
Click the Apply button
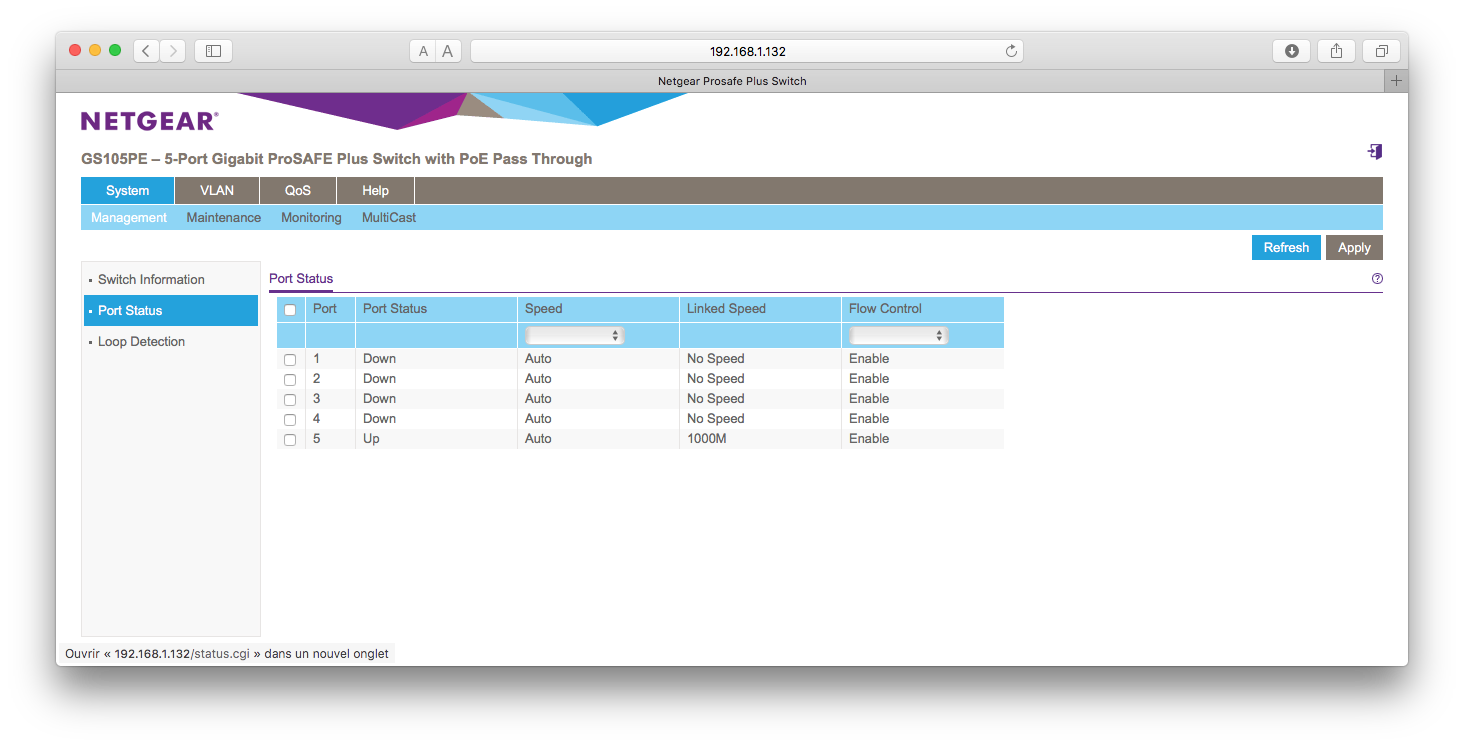point(1354,248)
